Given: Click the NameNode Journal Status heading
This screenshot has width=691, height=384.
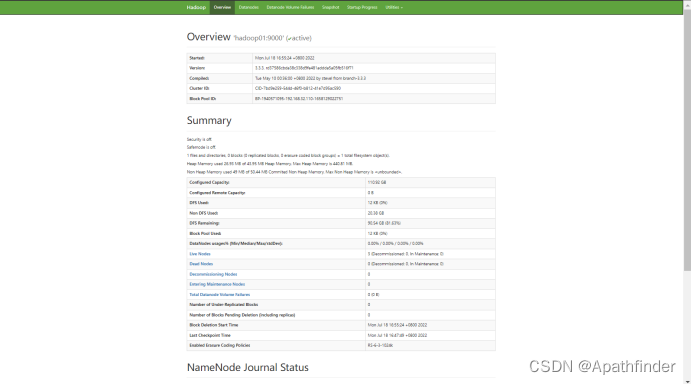Looking at the screenshot, I should coord(248,367).
